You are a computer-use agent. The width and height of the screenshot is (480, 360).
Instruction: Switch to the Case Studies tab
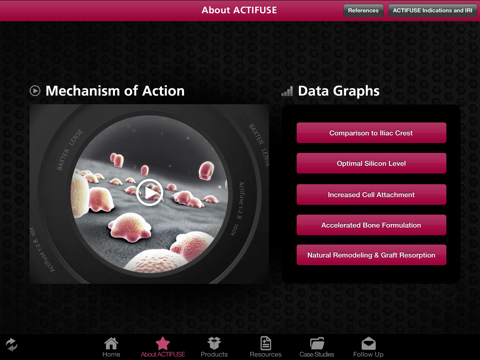tap(317, 347)
